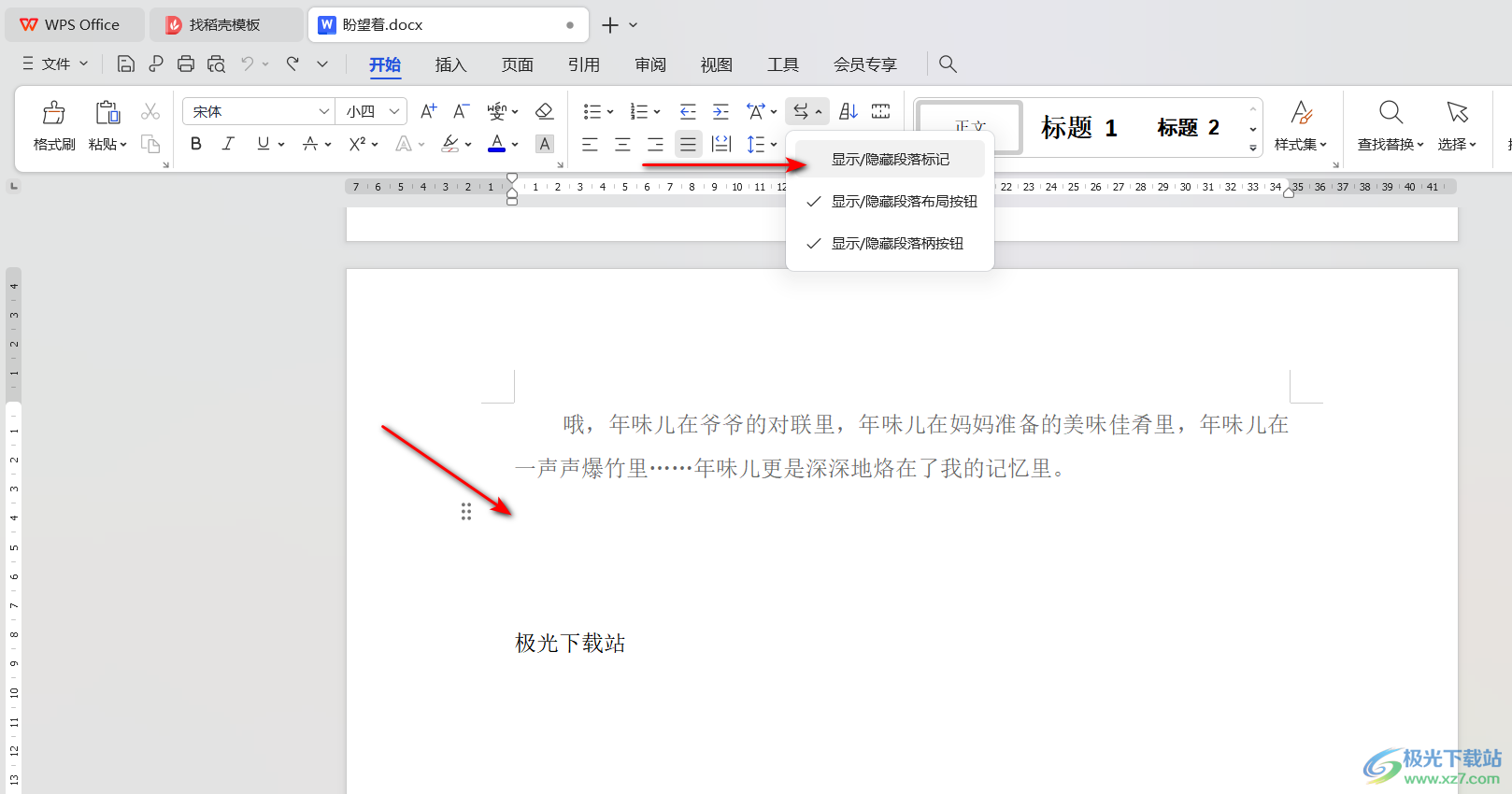Click the Copy icon below scissors
The width and height of the screenshot is (1512, 794).
150,144
